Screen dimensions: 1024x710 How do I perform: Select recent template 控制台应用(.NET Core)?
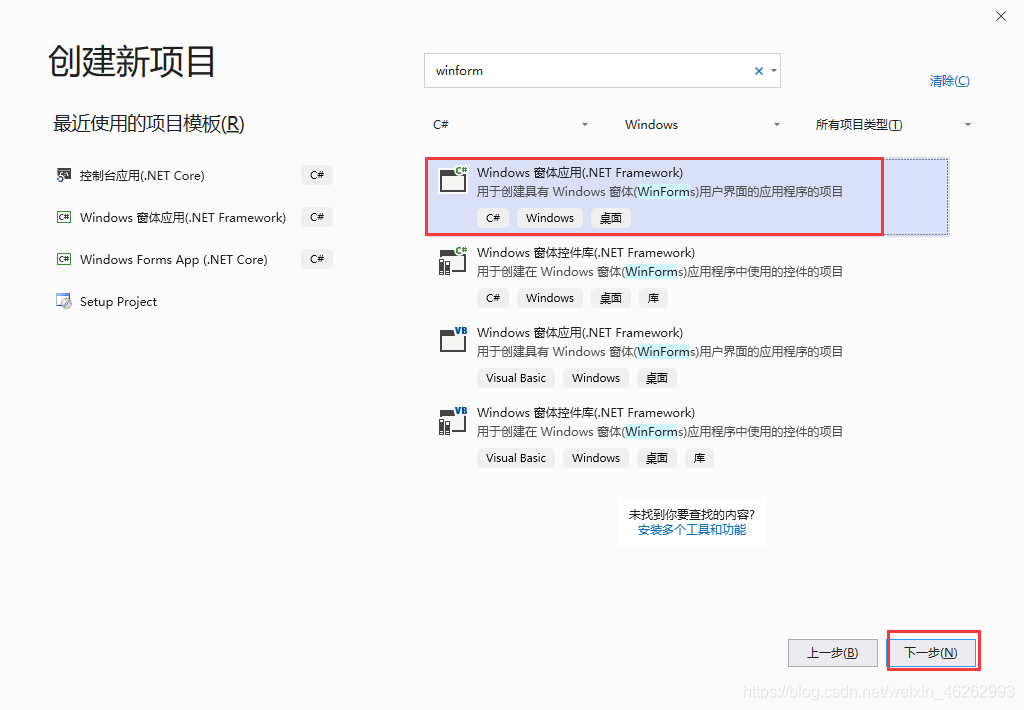pos(142,176)
